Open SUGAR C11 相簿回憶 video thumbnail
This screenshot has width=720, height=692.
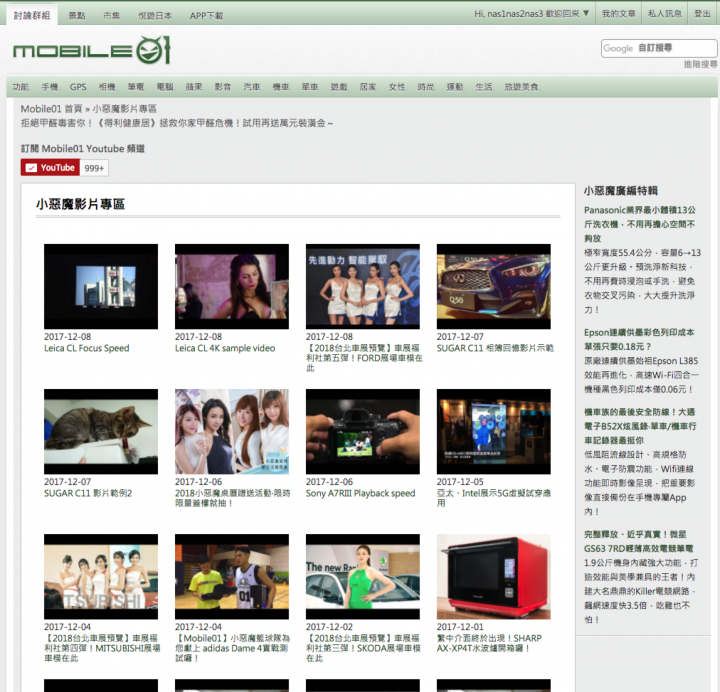click(x=494, y=287)
